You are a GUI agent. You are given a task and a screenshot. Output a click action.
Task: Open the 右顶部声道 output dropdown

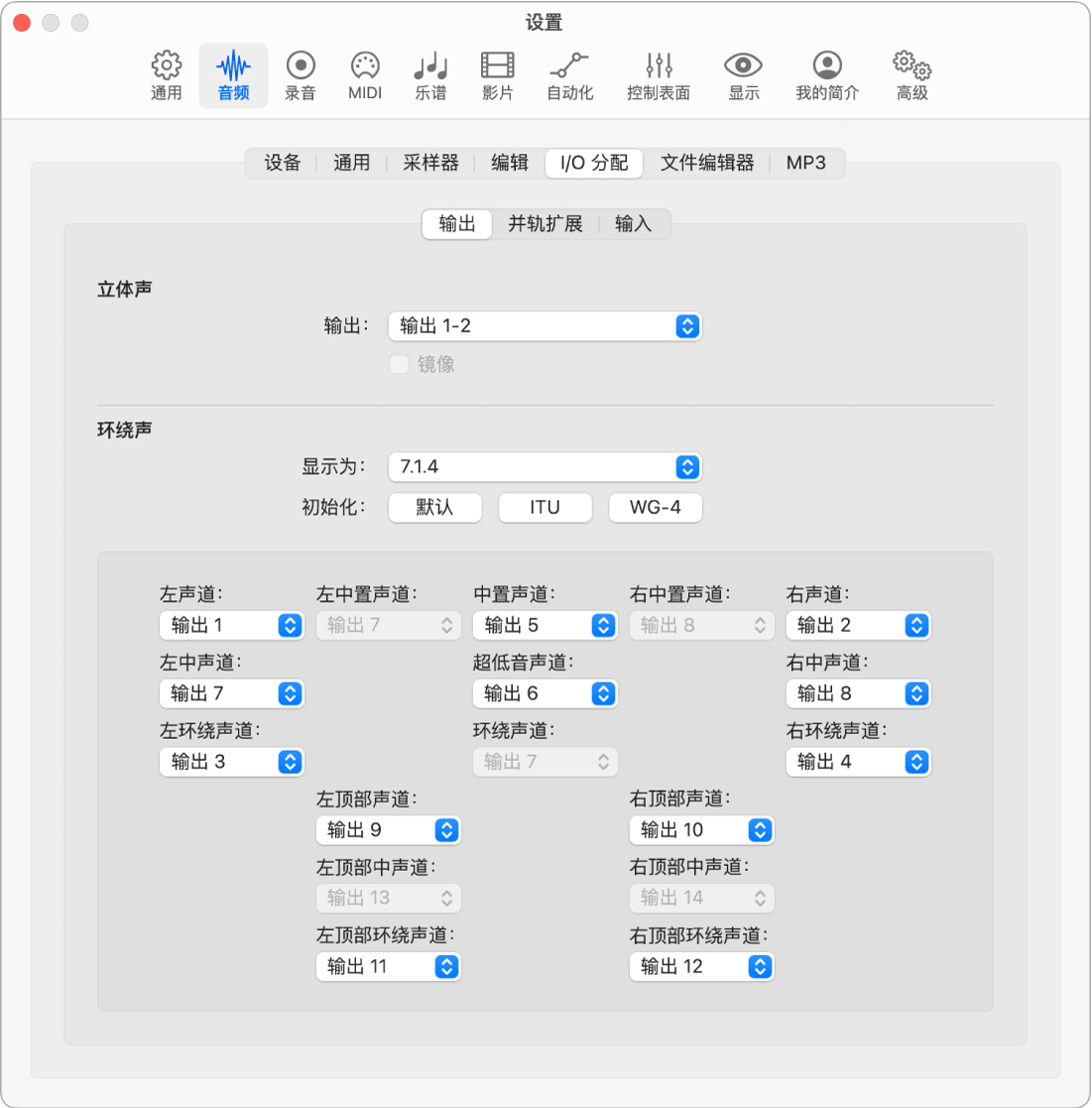[x=702, y=830]
